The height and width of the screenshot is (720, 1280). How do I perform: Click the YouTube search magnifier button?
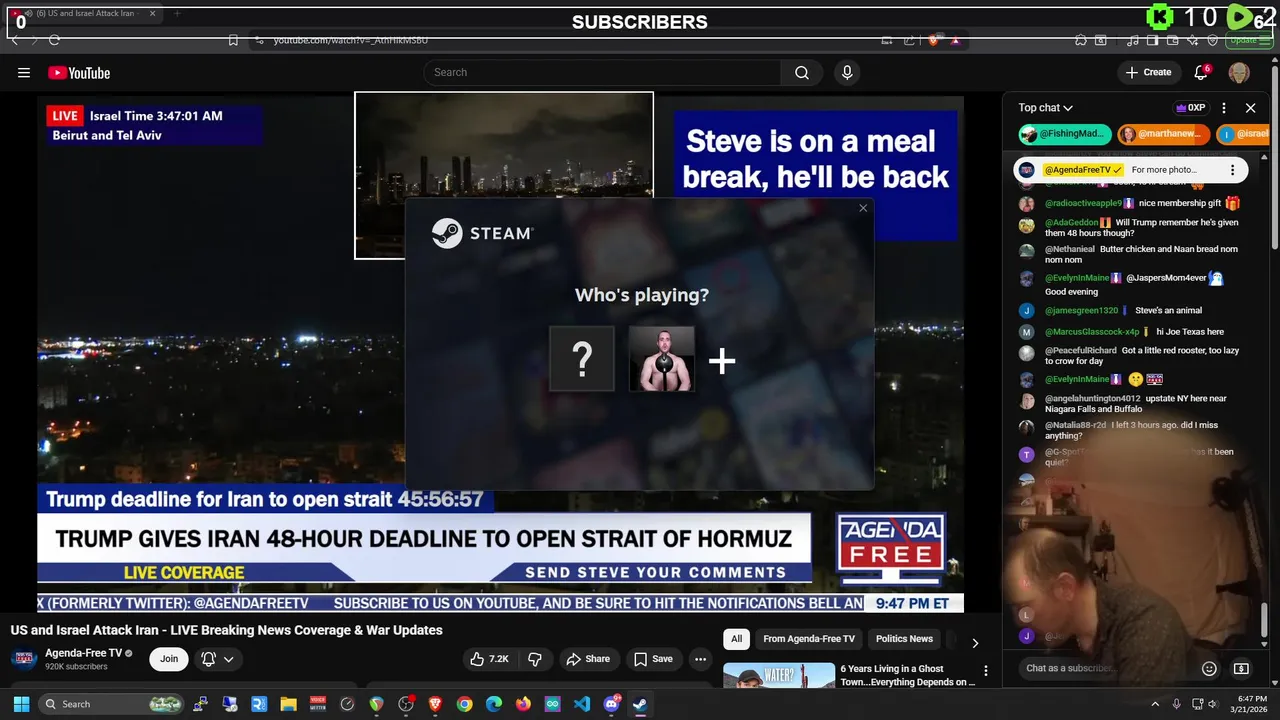pyautogui.click(x=802, y=72)
